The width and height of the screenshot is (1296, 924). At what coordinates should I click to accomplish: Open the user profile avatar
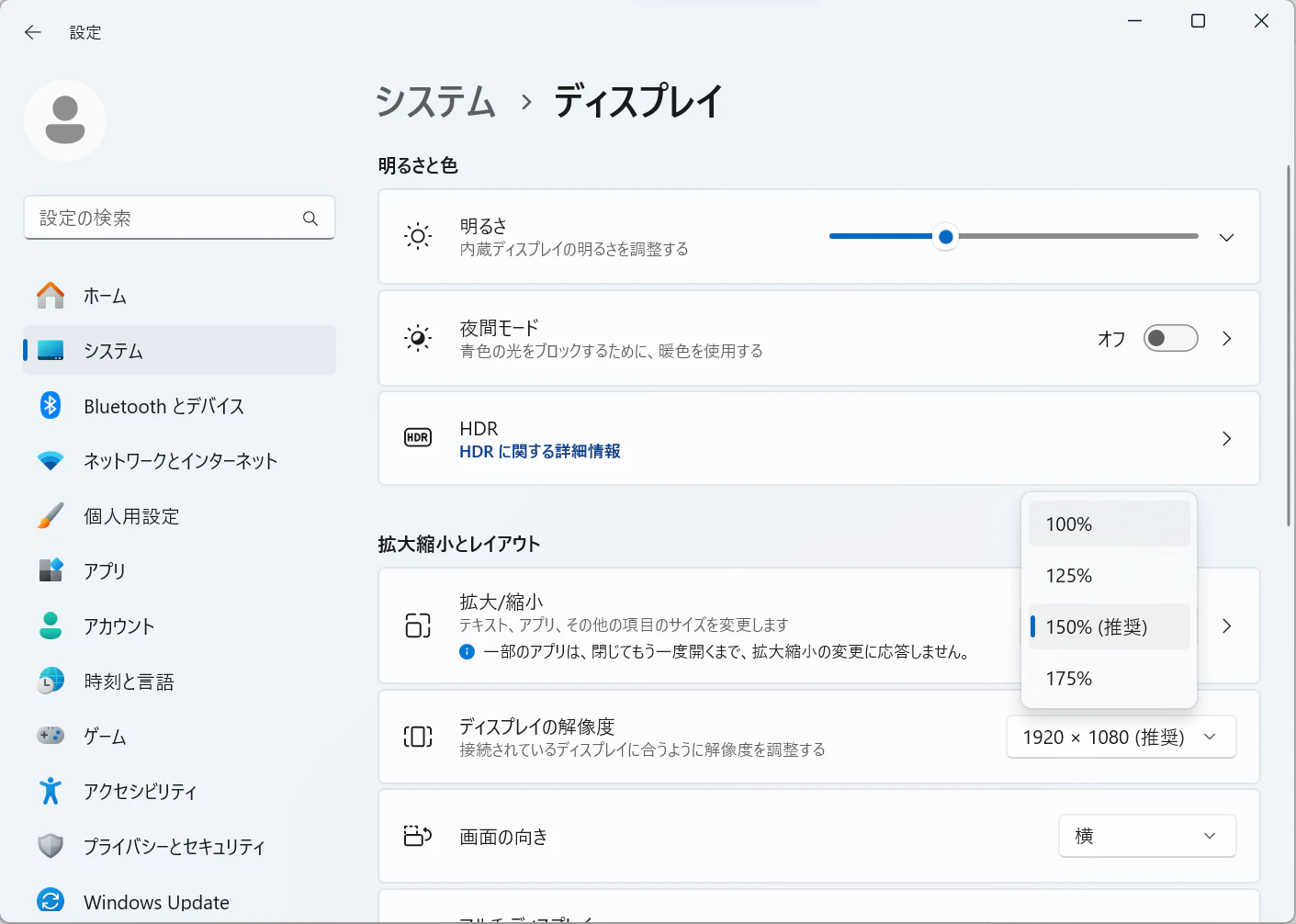[x=65, y=120]
